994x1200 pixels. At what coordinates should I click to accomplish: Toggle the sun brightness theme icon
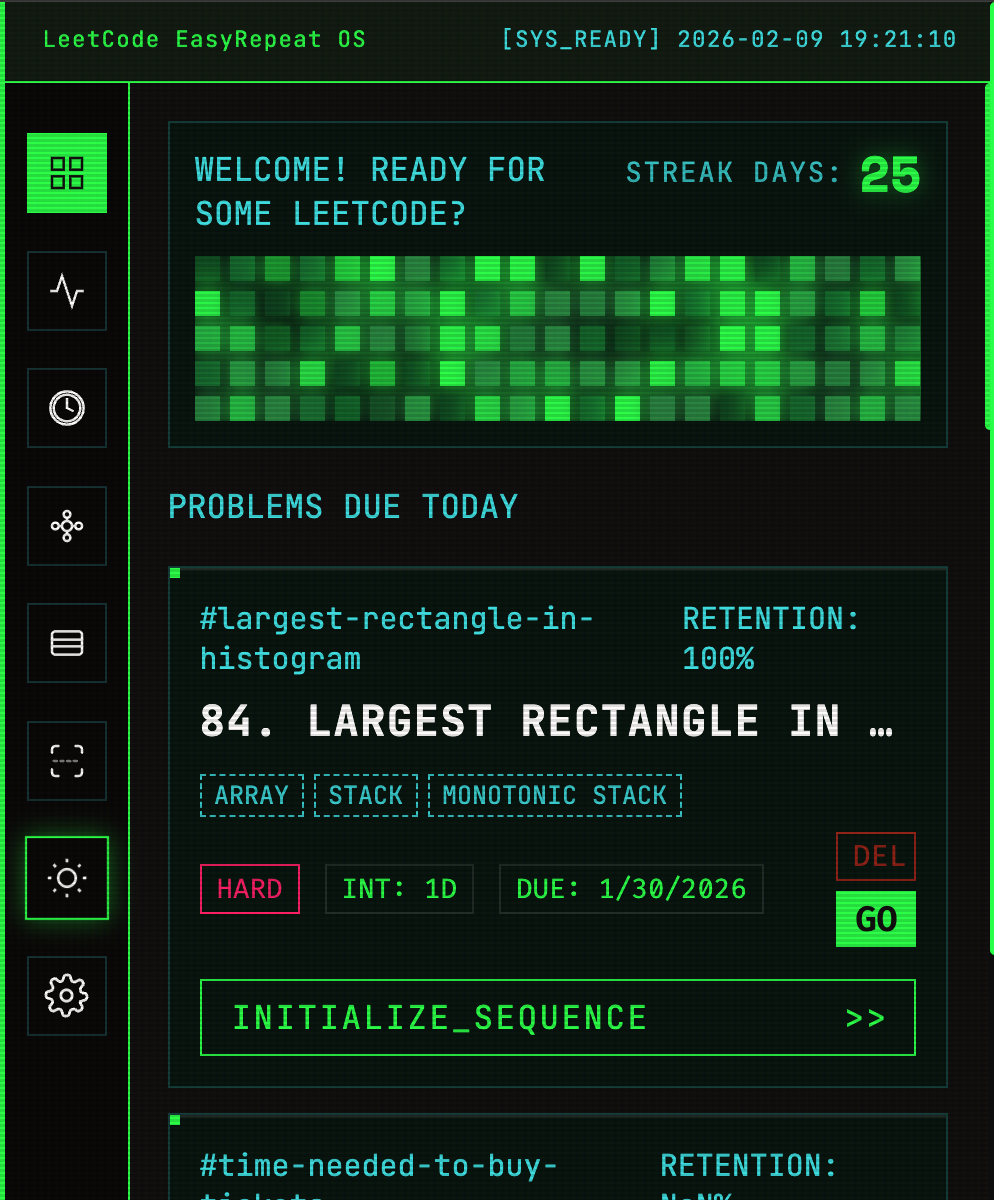(x=67, y=878)
